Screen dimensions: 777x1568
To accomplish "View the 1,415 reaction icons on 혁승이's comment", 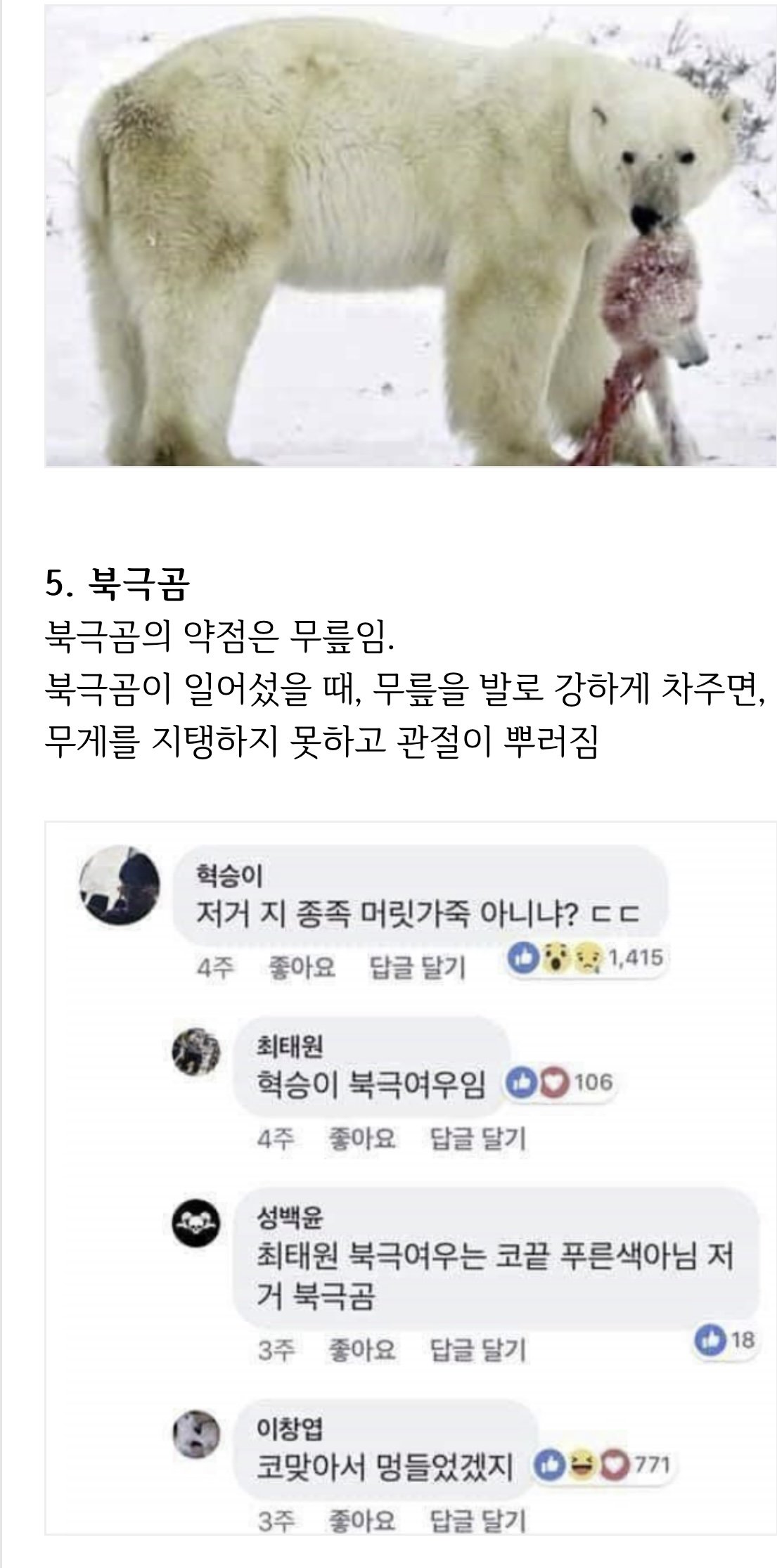I will tap(587, 958).
